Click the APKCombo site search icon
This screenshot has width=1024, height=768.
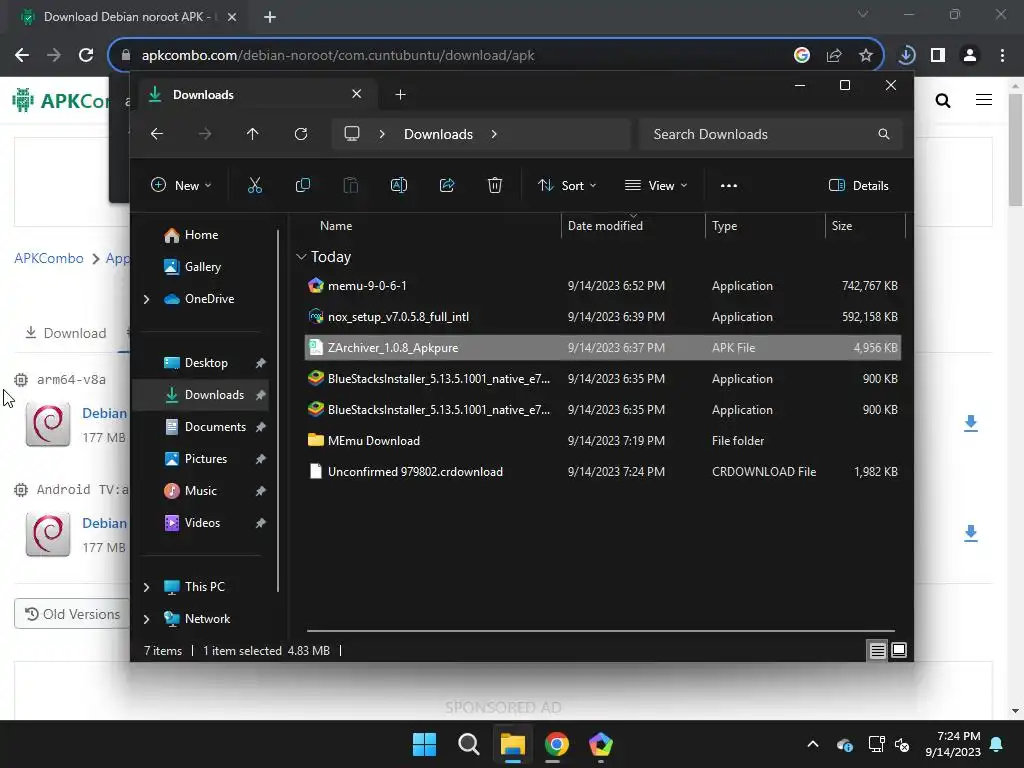pyautogui.click(x=943, y=100)
